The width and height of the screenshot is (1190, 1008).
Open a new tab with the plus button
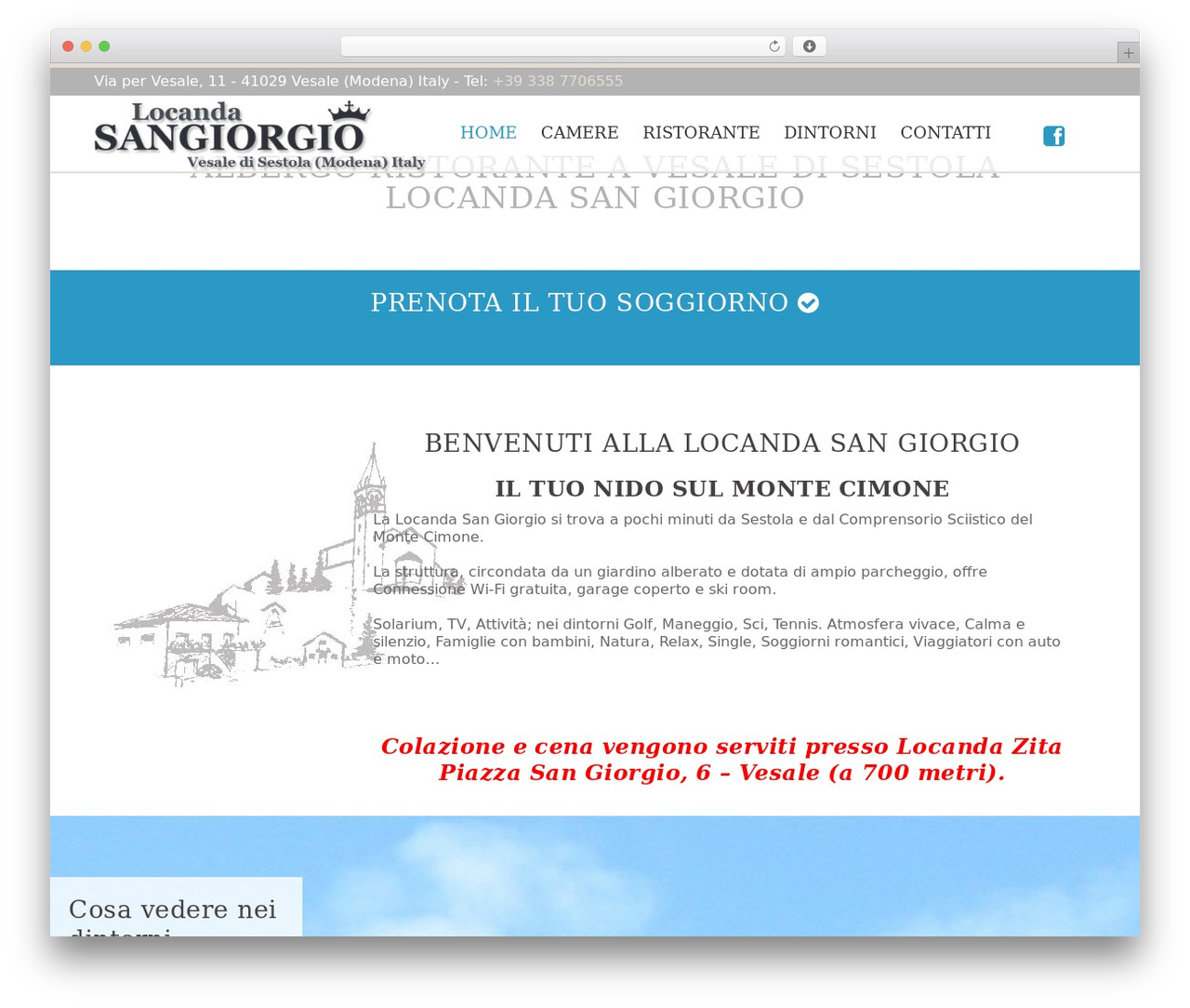[x=1128, y=53]
